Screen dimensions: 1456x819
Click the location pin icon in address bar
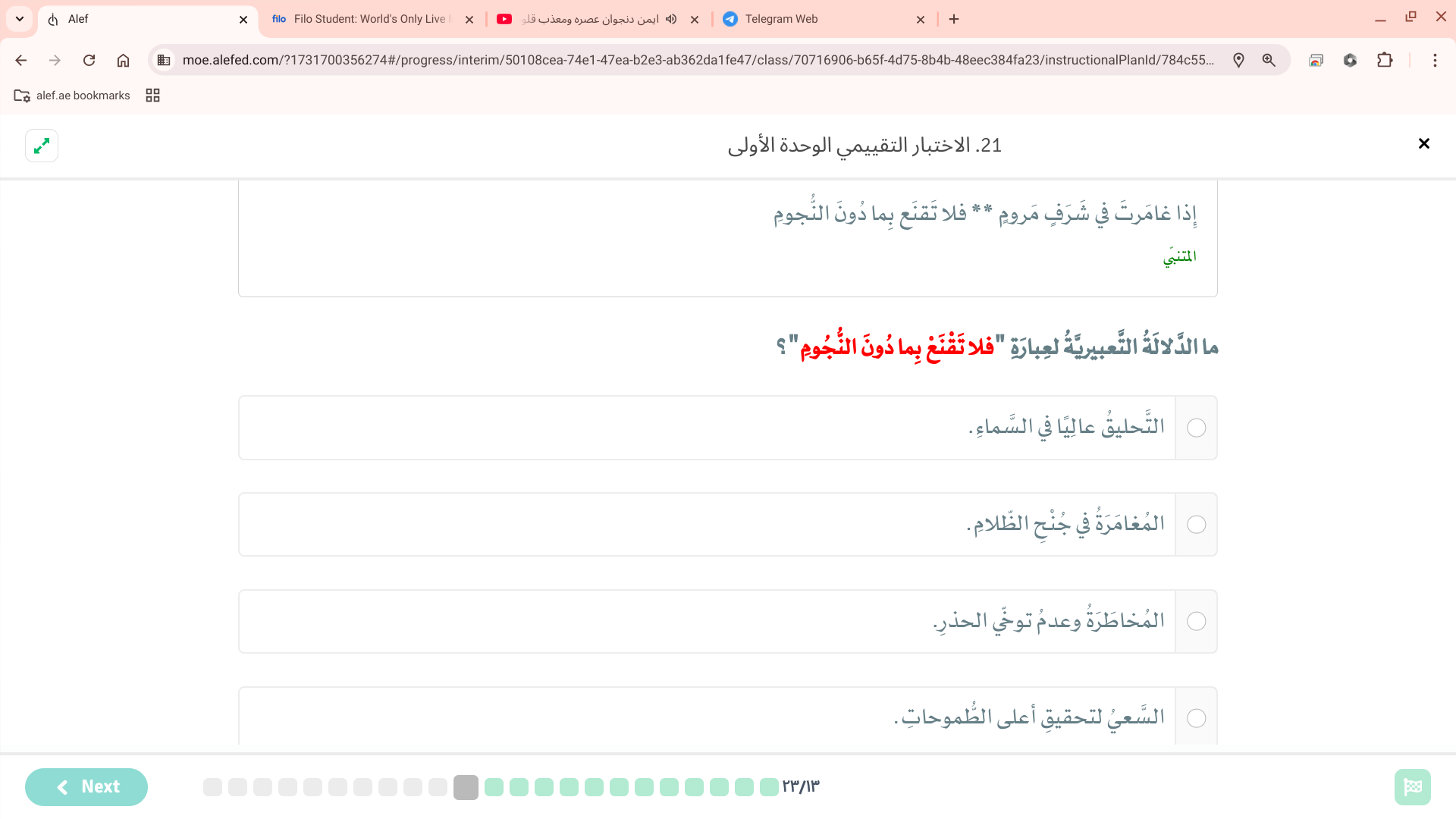coord(1238,60)
